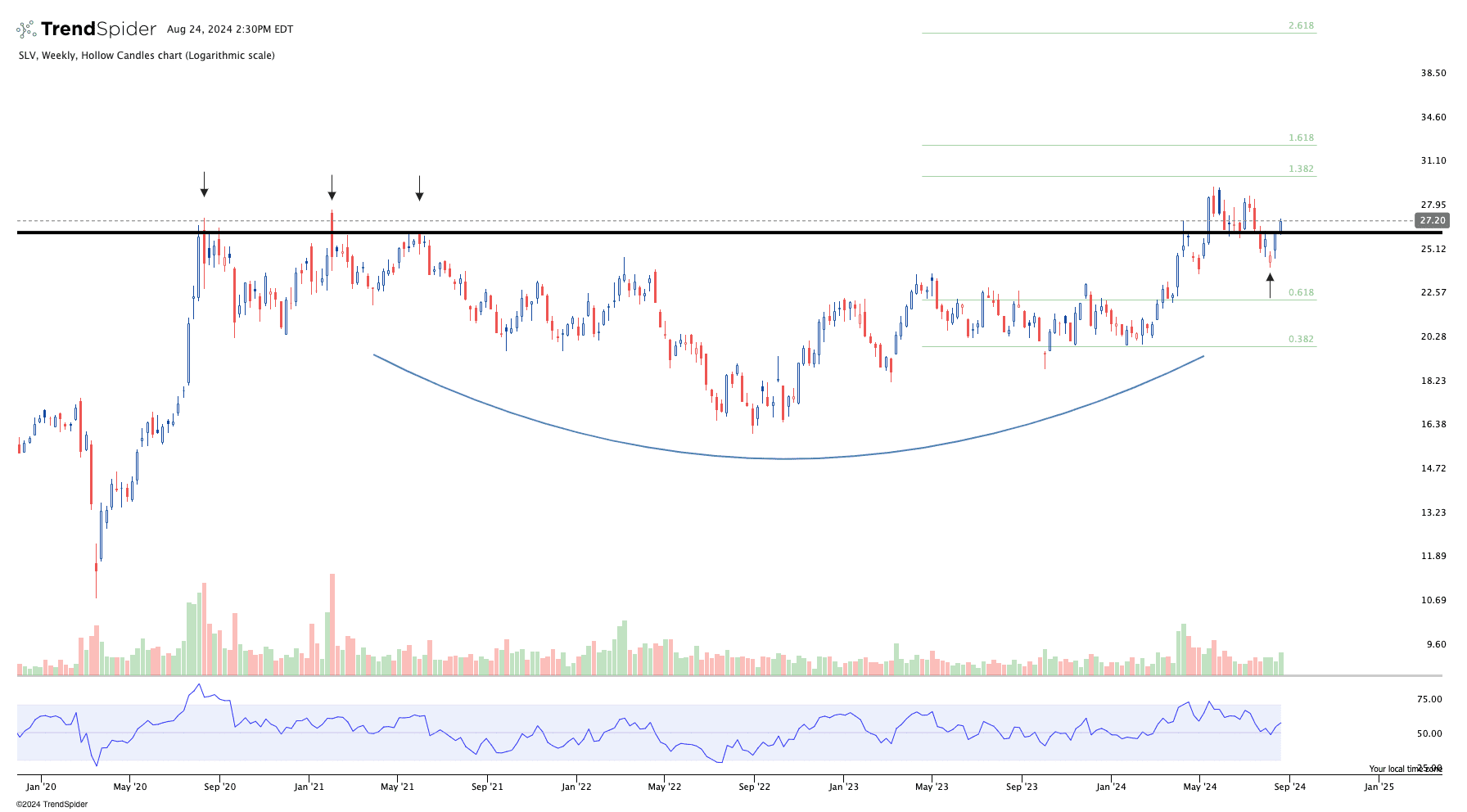Select the 0.382 Fibonacci level label
The image size is (1467, 812).
pyautogui.click(x=1301, y=339)
